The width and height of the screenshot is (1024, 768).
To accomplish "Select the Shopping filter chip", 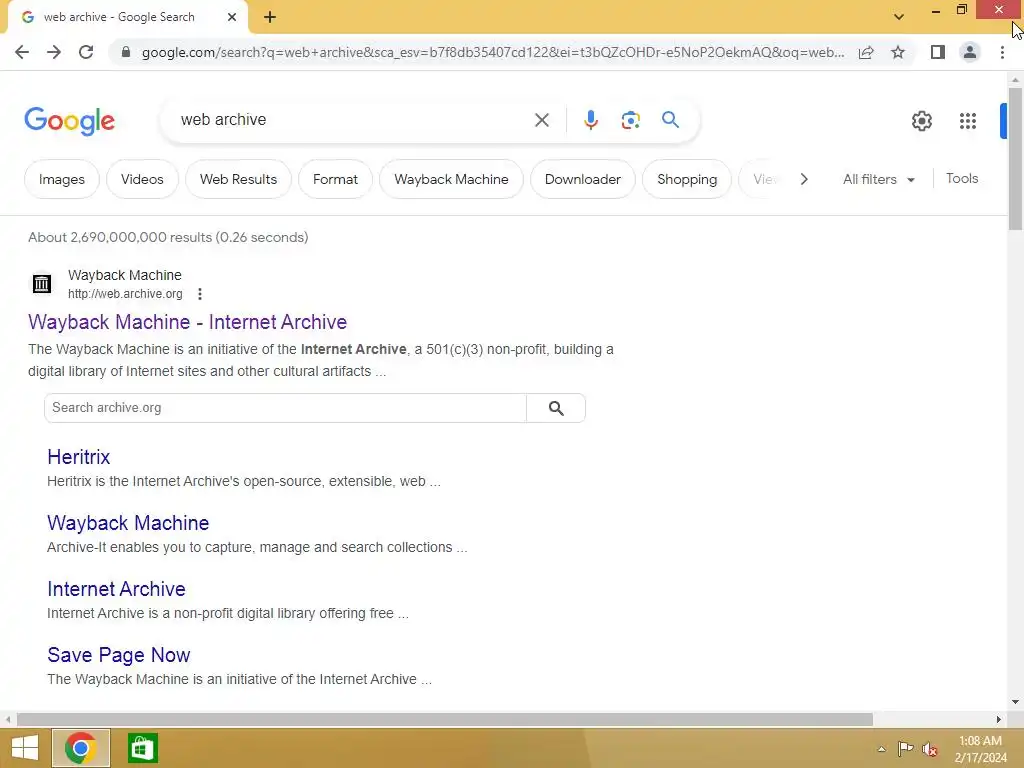I will click(x=687, y=179).
